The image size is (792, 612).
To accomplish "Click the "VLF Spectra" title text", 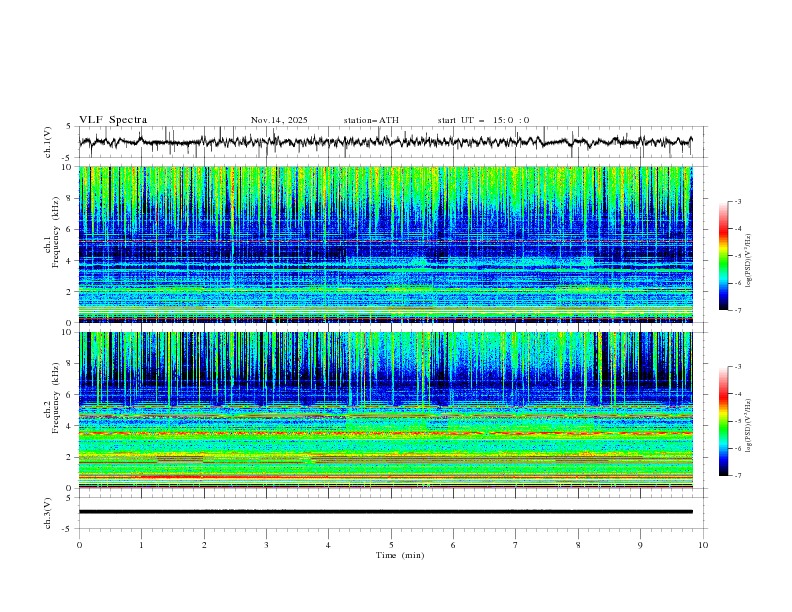I will [x=113, y=120].
